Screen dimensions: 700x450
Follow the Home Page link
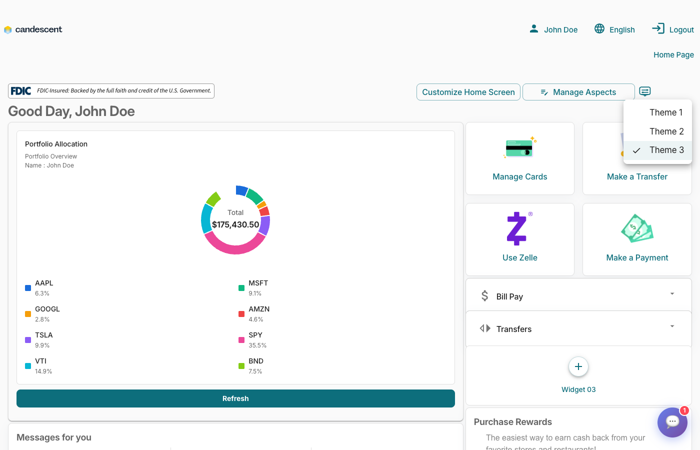pos(673,55)
